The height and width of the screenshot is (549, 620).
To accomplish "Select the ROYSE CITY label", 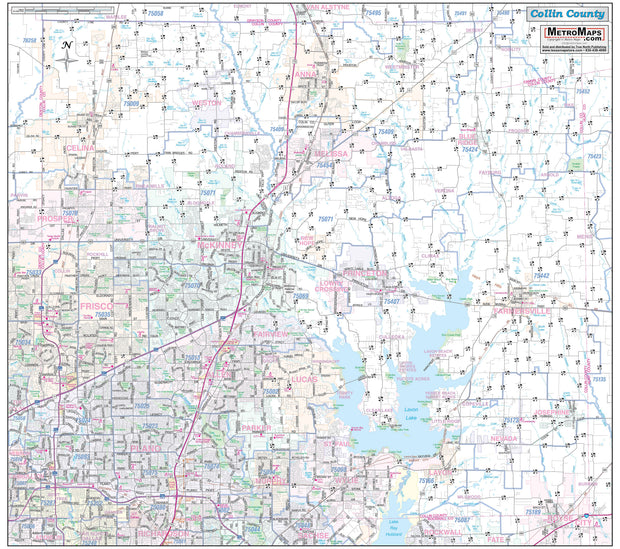I will tap(569, 521).
